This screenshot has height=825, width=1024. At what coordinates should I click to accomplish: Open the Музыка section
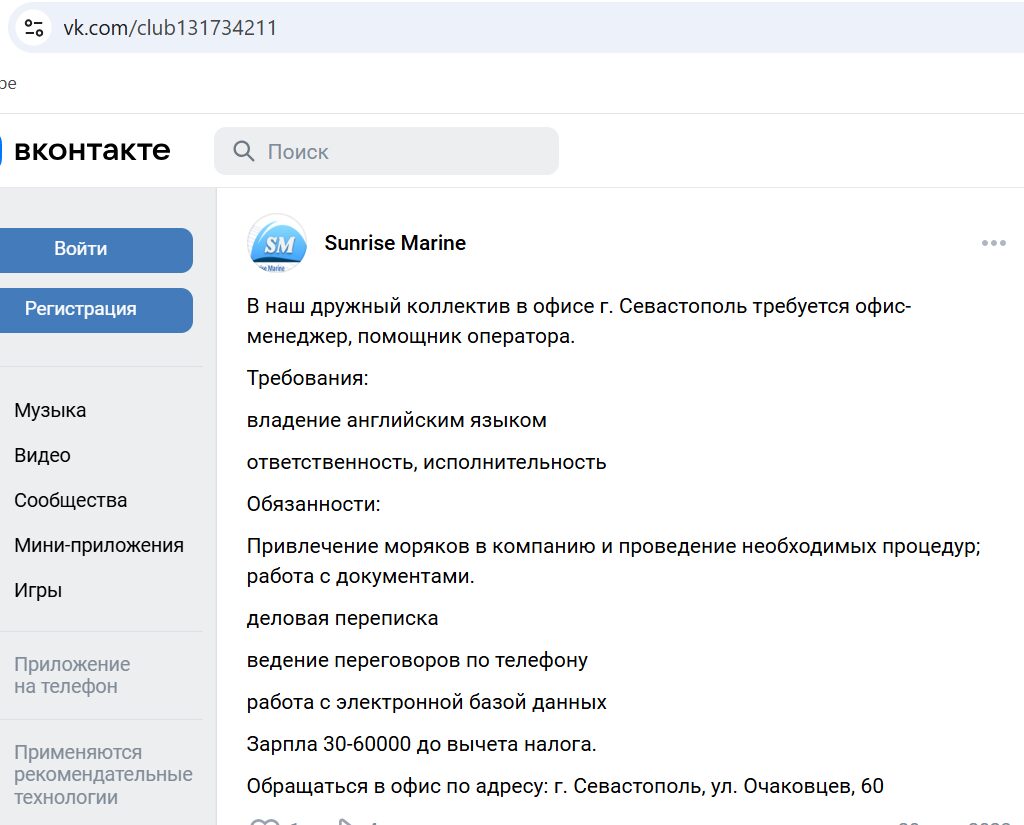click(50, 410)
